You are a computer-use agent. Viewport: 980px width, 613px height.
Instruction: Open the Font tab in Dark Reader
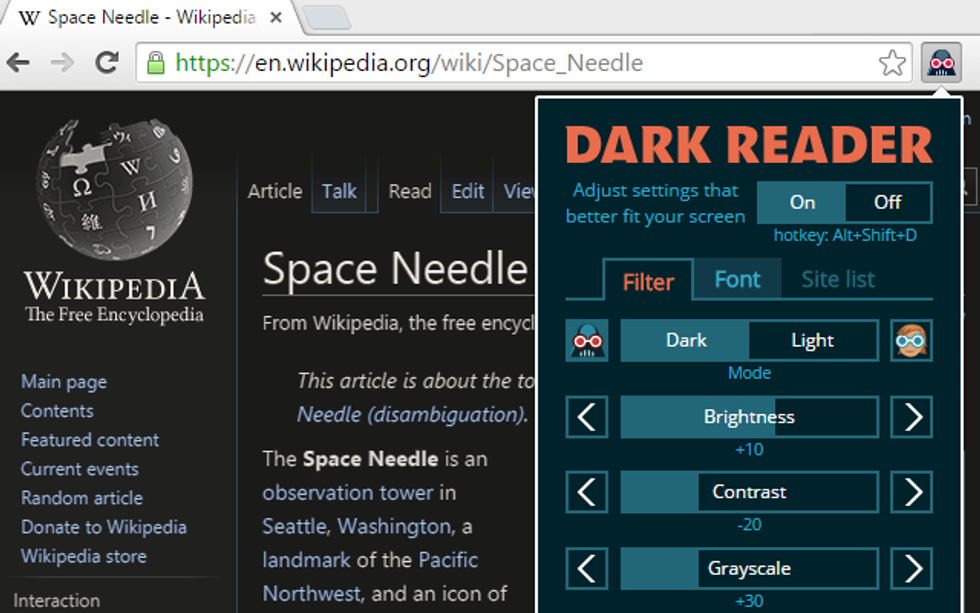pyautogui.click(x=737, y=280)
